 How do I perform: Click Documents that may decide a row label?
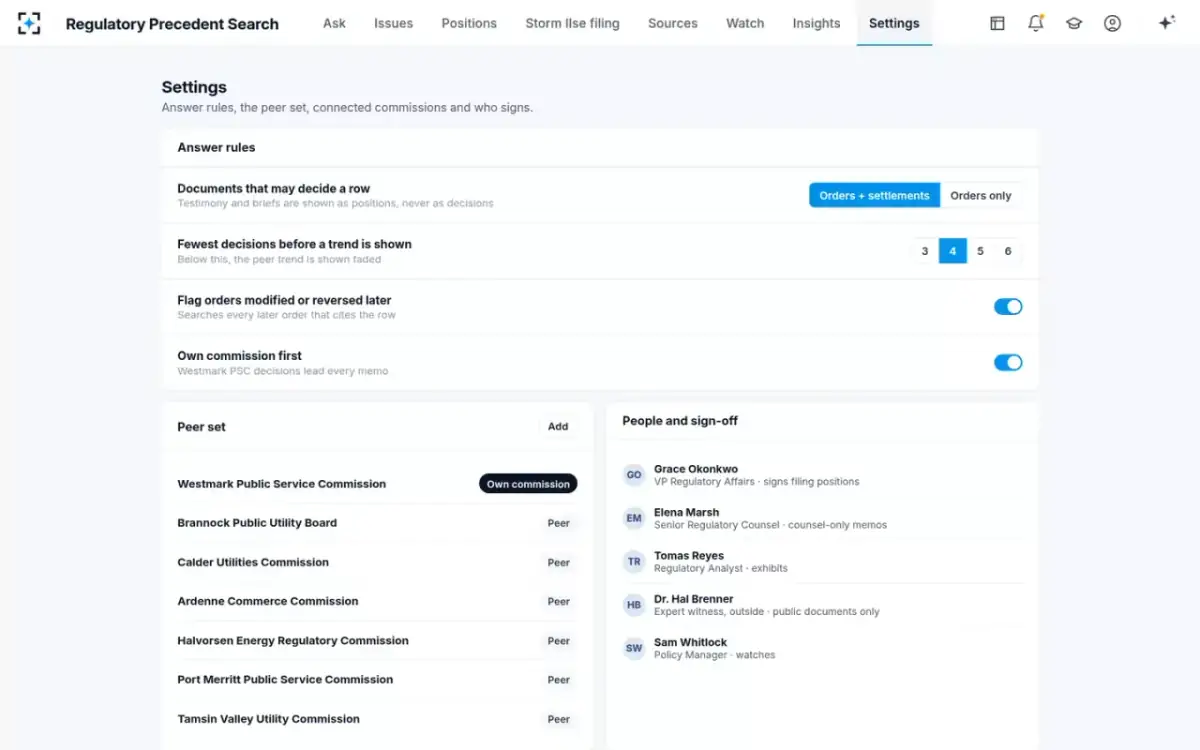click(274, 188)
